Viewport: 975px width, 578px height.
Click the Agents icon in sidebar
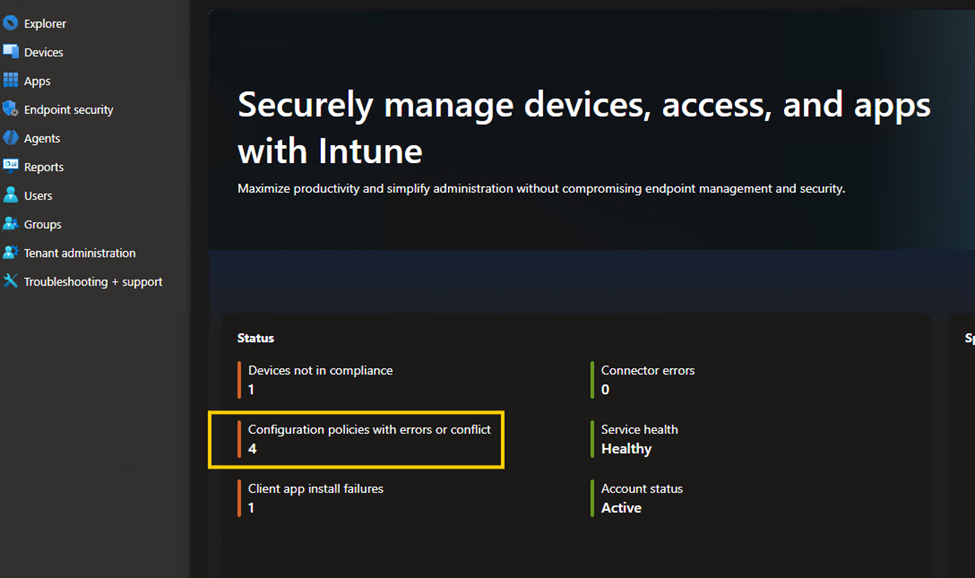tap(11, 138)
